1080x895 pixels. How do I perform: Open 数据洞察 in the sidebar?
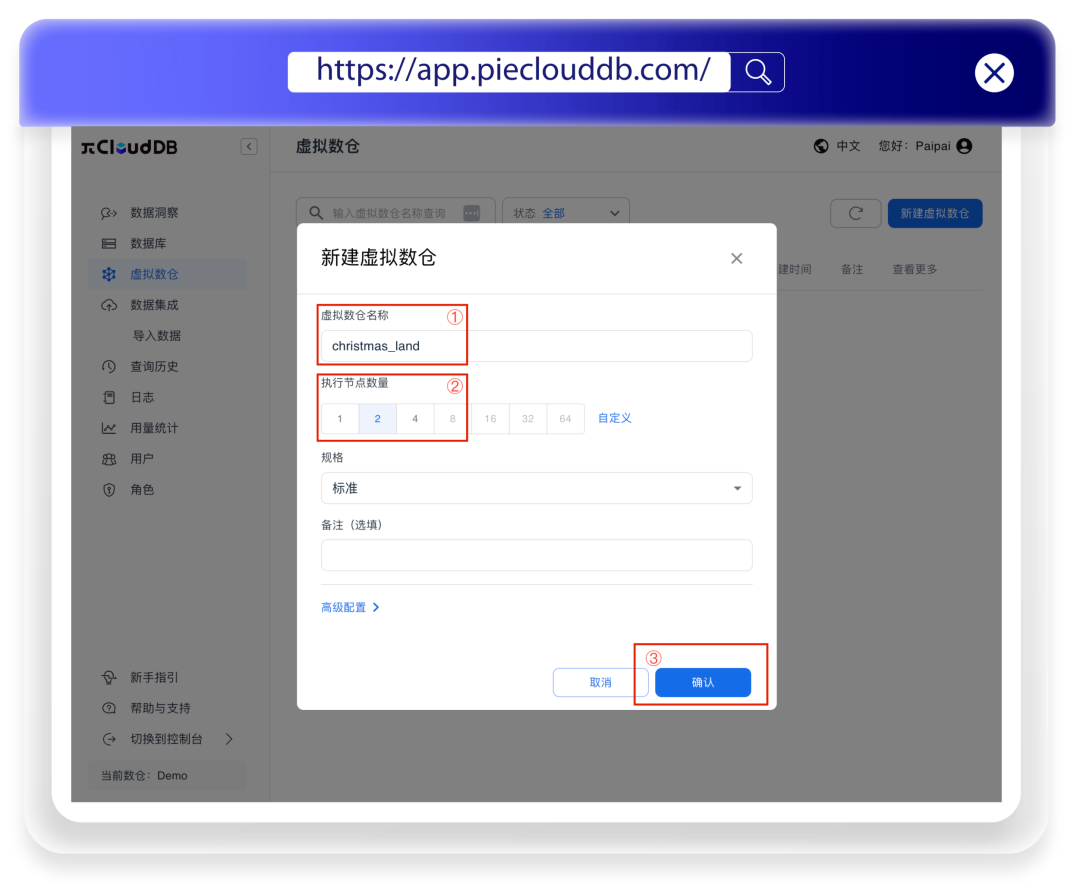(154, 213)
